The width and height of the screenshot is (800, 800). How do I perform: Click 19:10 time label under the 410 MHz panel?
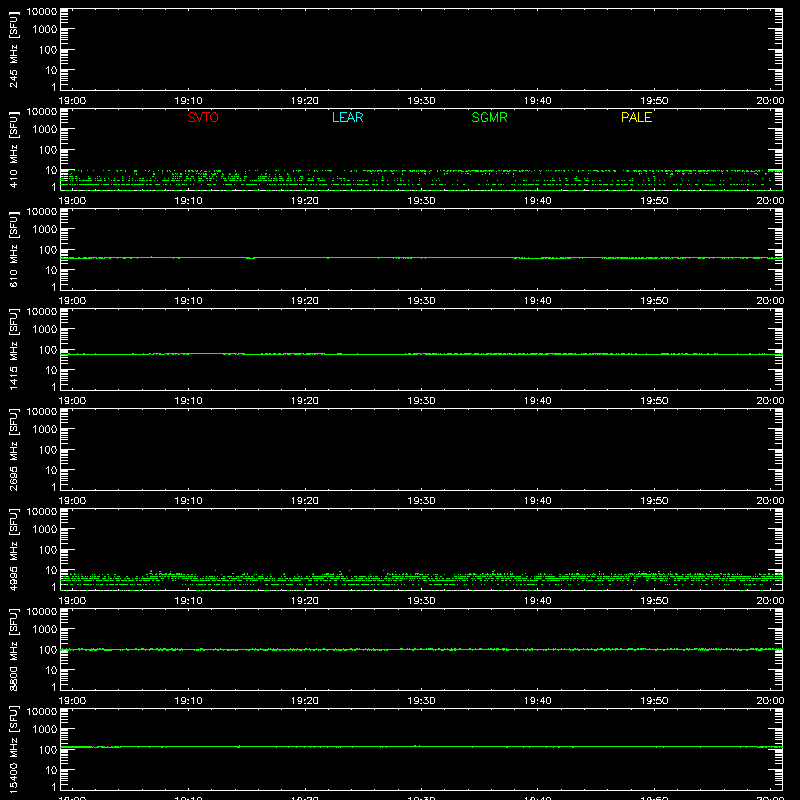(188, 201)
